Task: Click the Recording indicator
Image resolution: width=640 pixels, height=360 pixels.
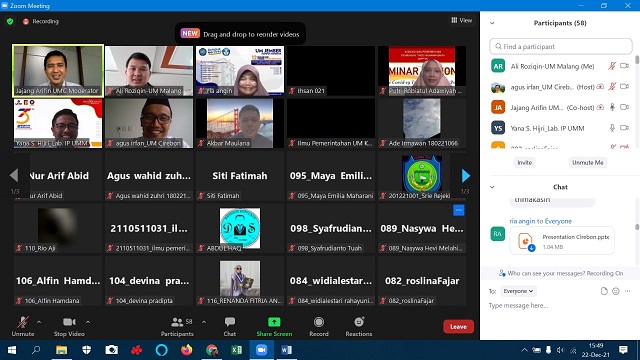Action: coord(41,21)
